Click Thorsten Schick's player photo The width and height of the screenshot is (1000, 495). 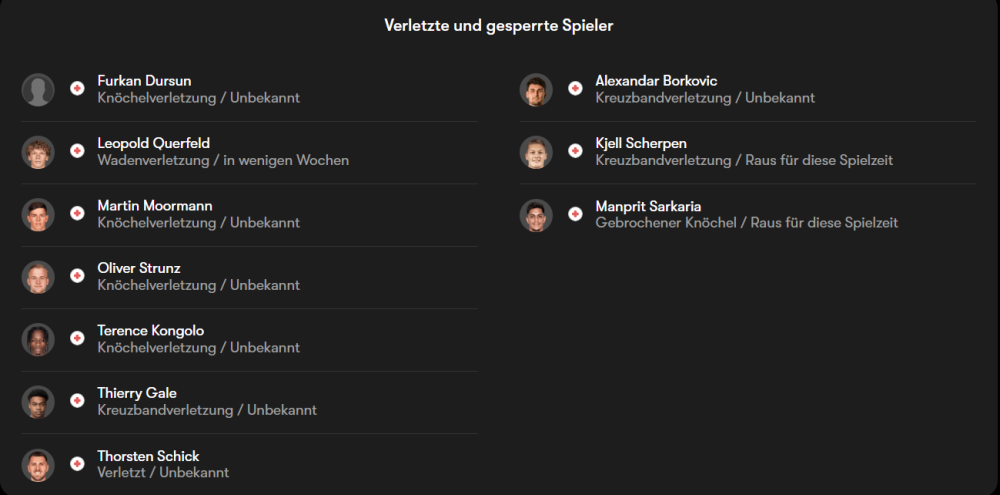pyautogui.click(x=38, y=465)
